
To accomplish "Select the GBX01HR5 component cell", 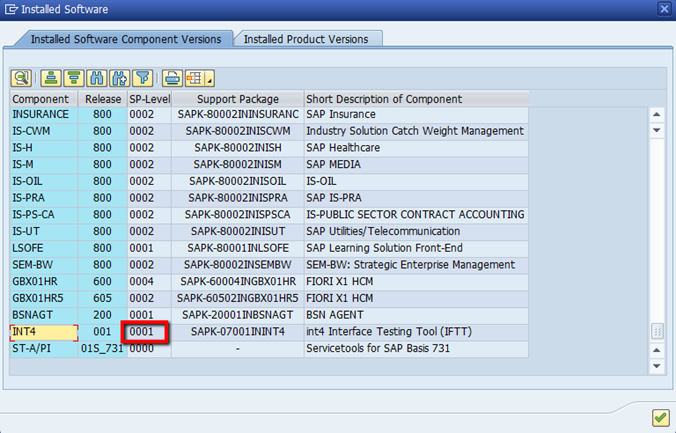I will (44, 298).
